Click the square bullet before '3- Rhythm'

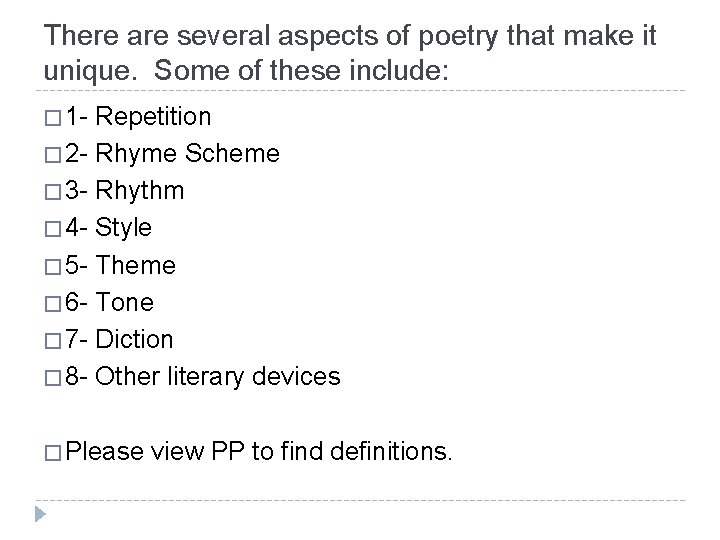[52, 192]
